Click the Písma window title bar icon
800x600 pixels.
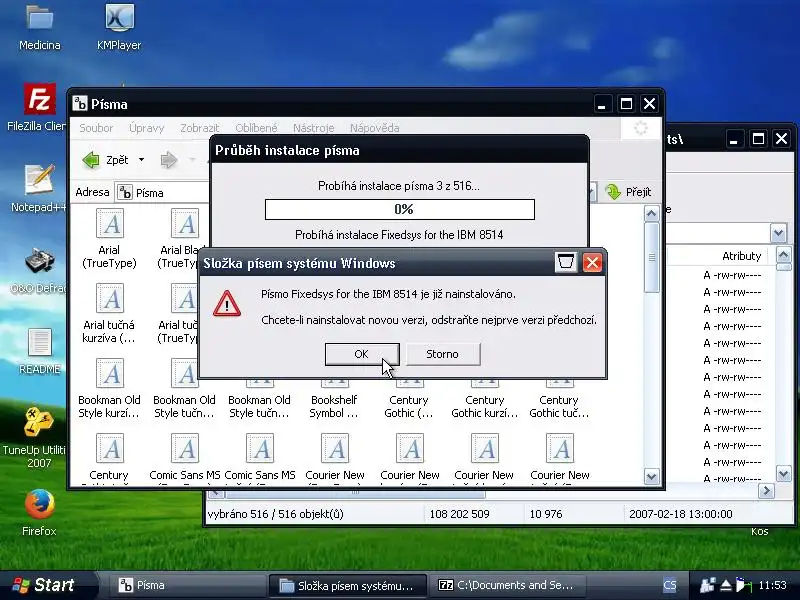[x=80, y=104]
